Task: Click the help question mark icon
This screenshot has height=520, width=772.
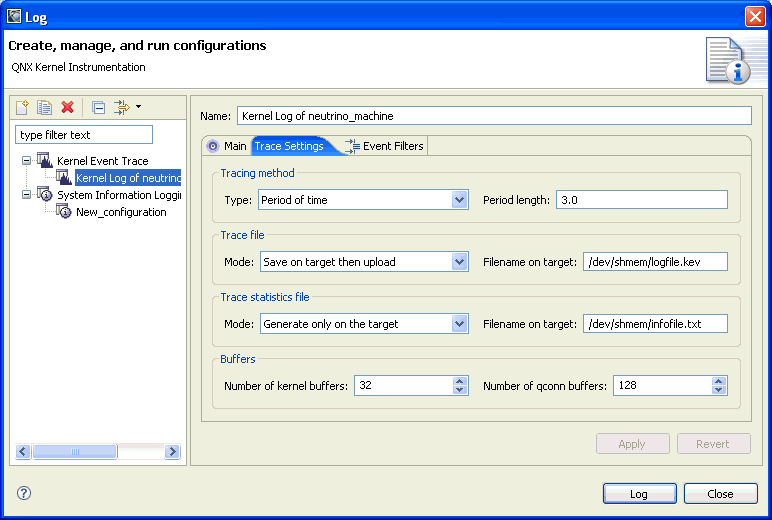Action: point(24,493)
